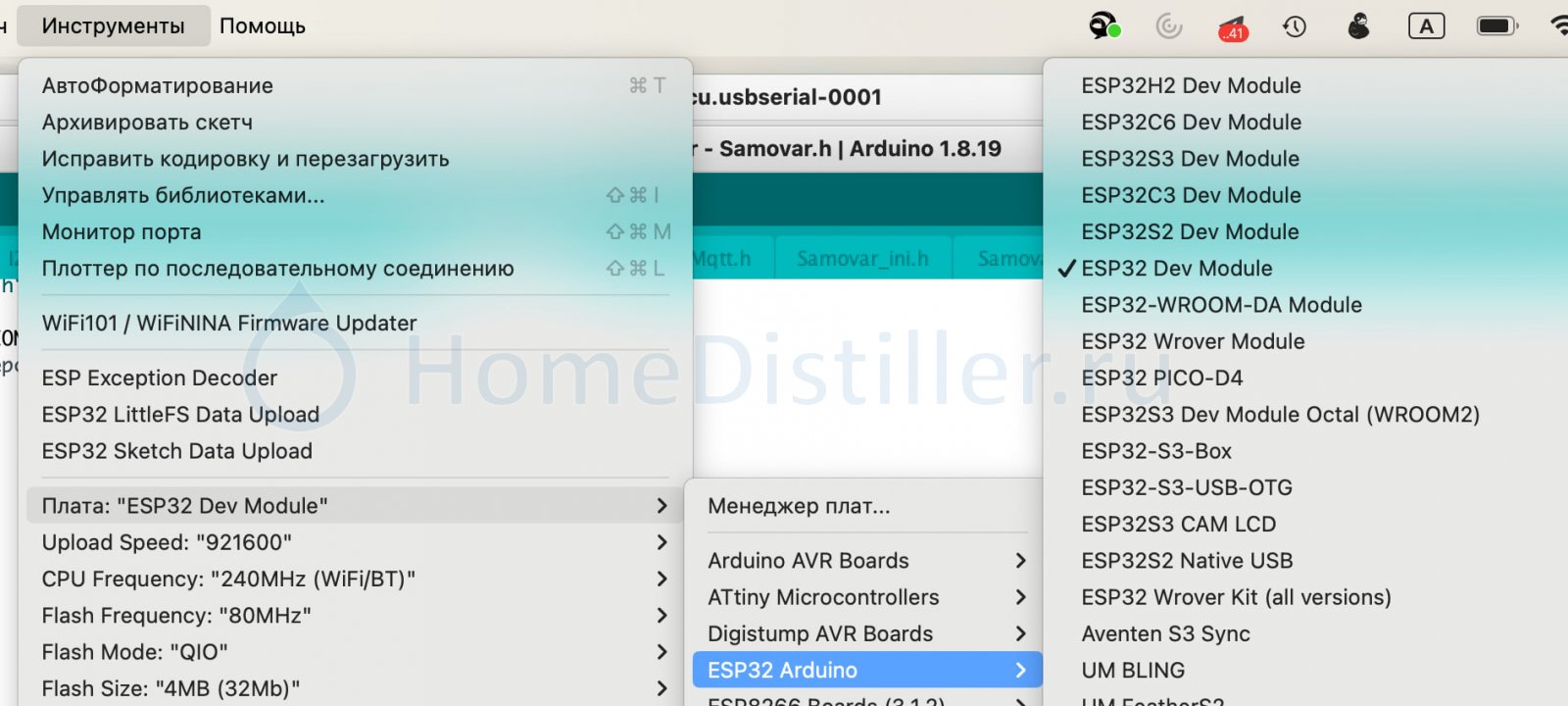
Task: Click the penguin icon in menu bar
Action: point(1358,26)
